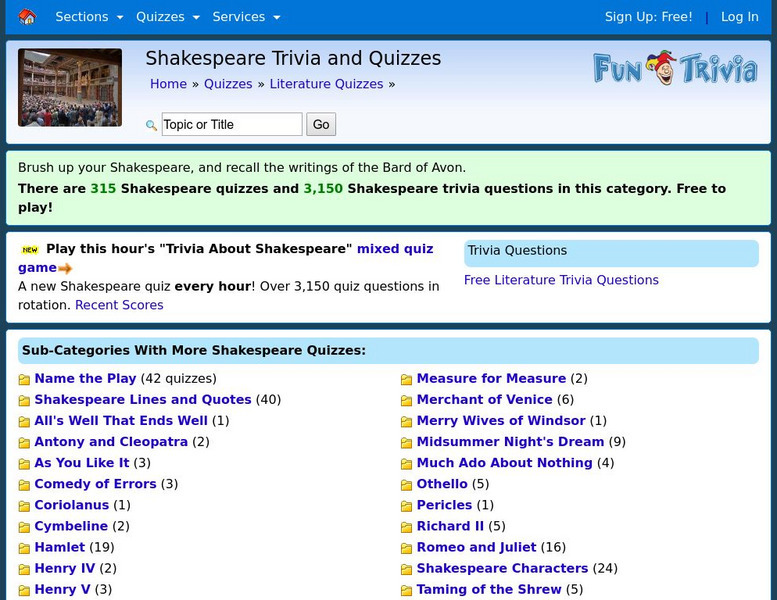Click the Go search button
Image resolution: width=777 pixels, height=600 pixels.
[x=321, y=124]
